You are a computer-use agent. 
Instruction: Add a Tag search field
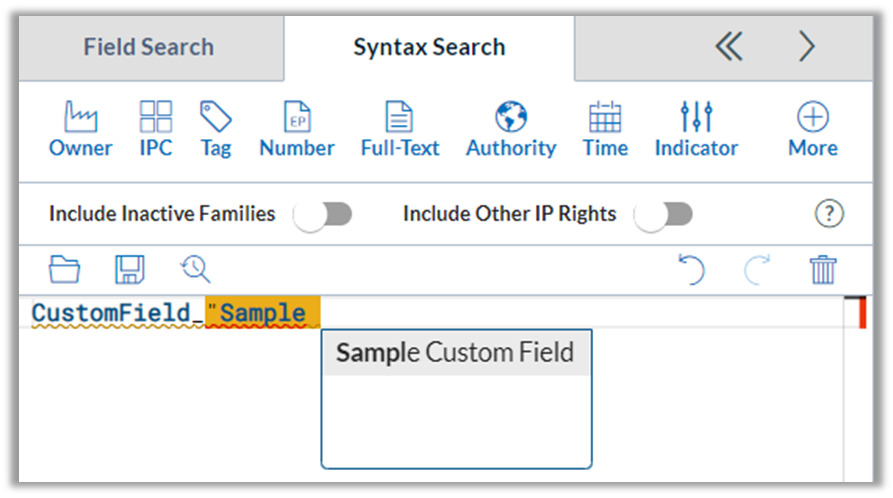click(216, 129)
